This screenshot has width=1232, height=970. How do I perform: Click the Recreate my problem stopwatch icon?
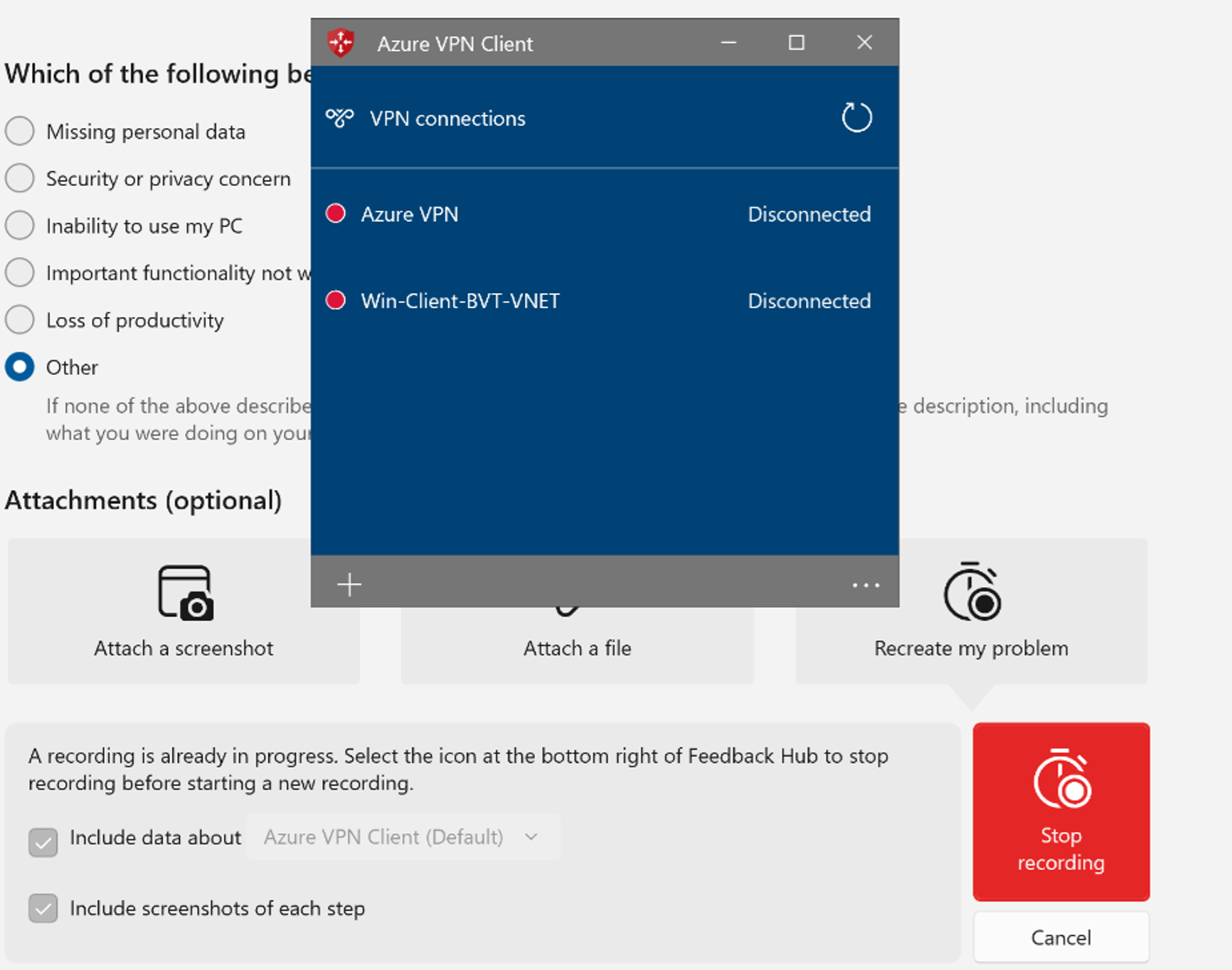point(972,591)
